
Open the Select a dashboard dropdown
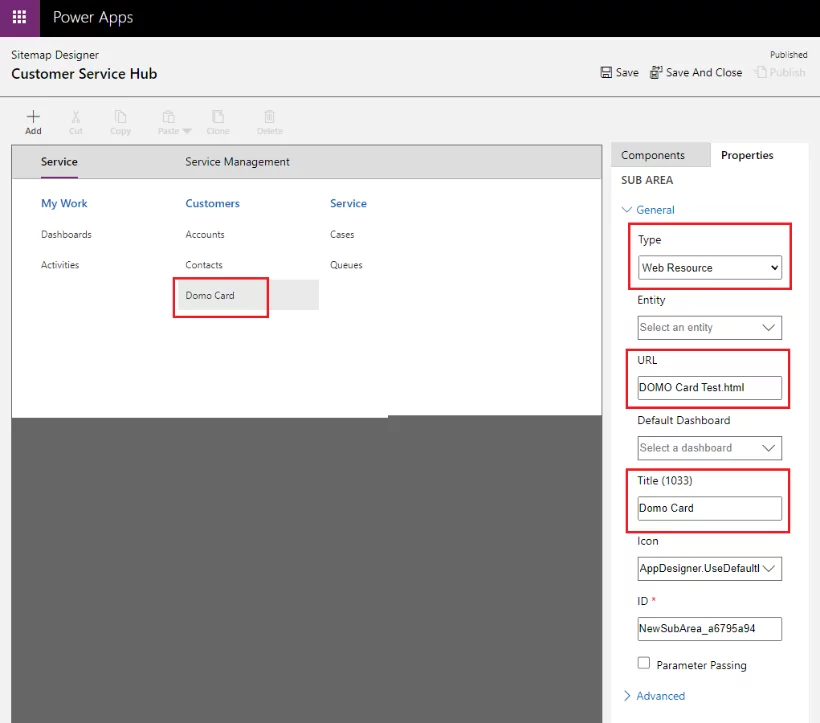[x=710, y=448]
